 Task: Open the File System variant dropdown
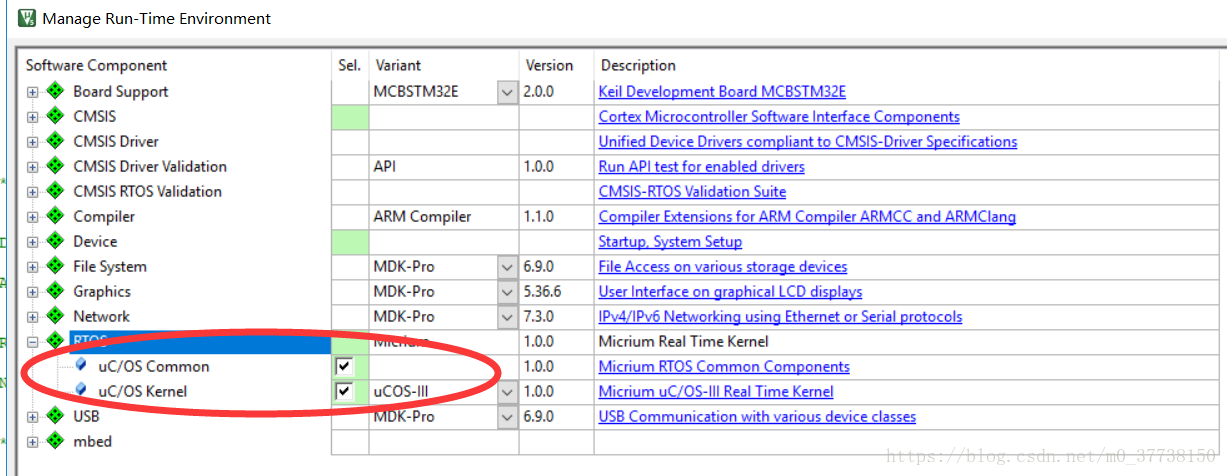[507, 267]
